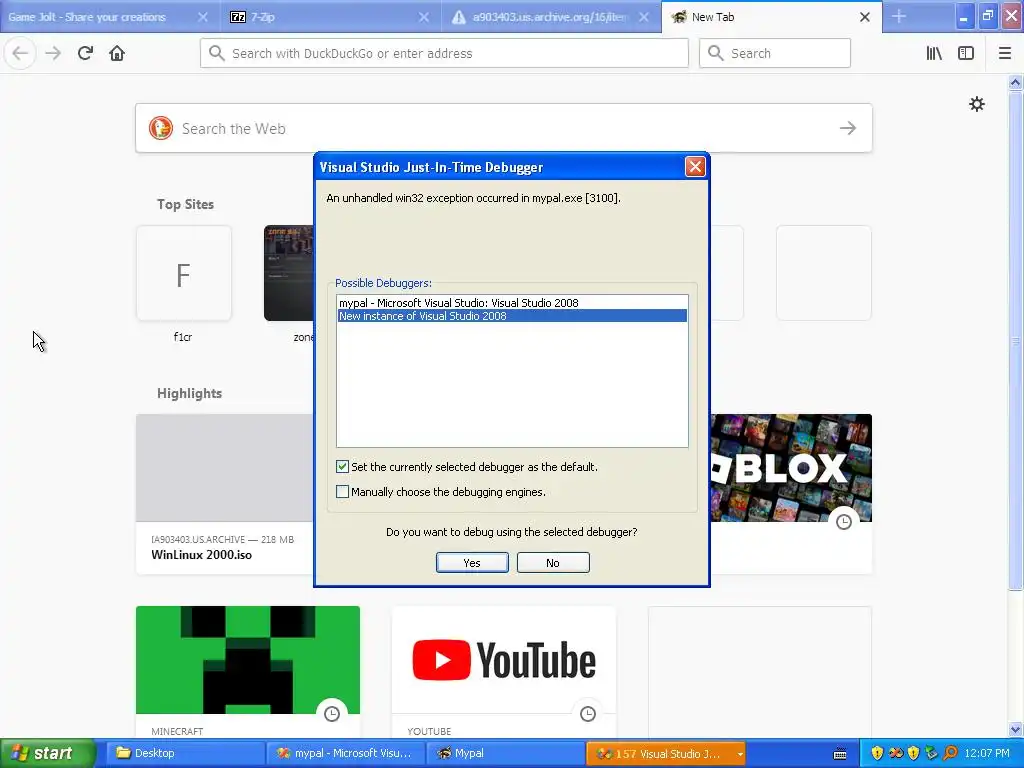Go to the home page icon
The height and width of the screenshot is (768, 1024).
tap(117, 53)
